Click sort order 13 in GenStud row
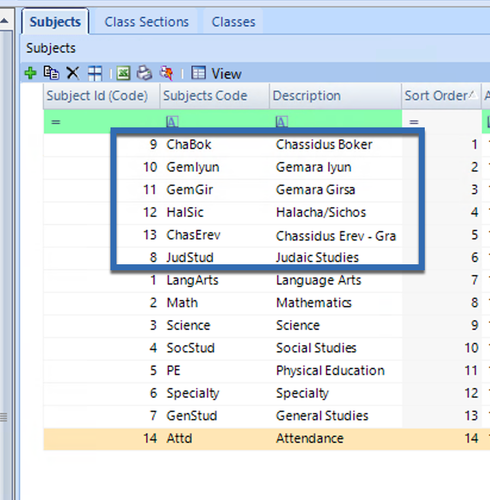Screen dimensions: 490x500 (441, 416)
